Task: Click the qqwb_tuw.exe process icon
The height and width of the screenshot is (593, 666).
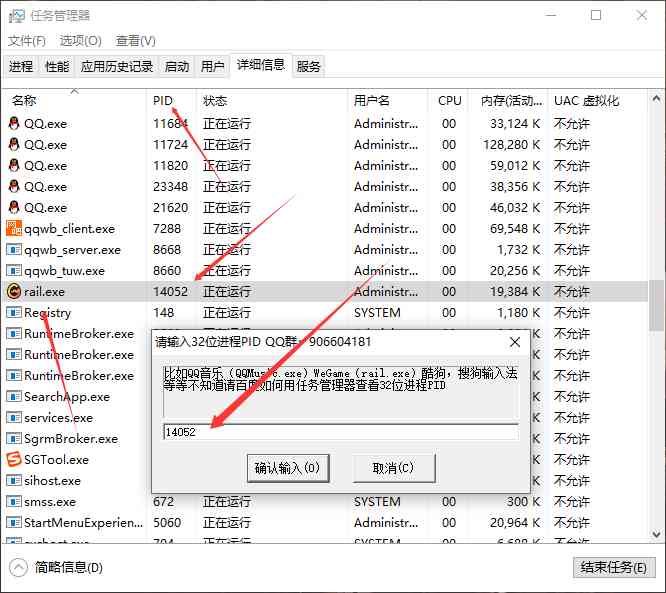Action: 14,271
